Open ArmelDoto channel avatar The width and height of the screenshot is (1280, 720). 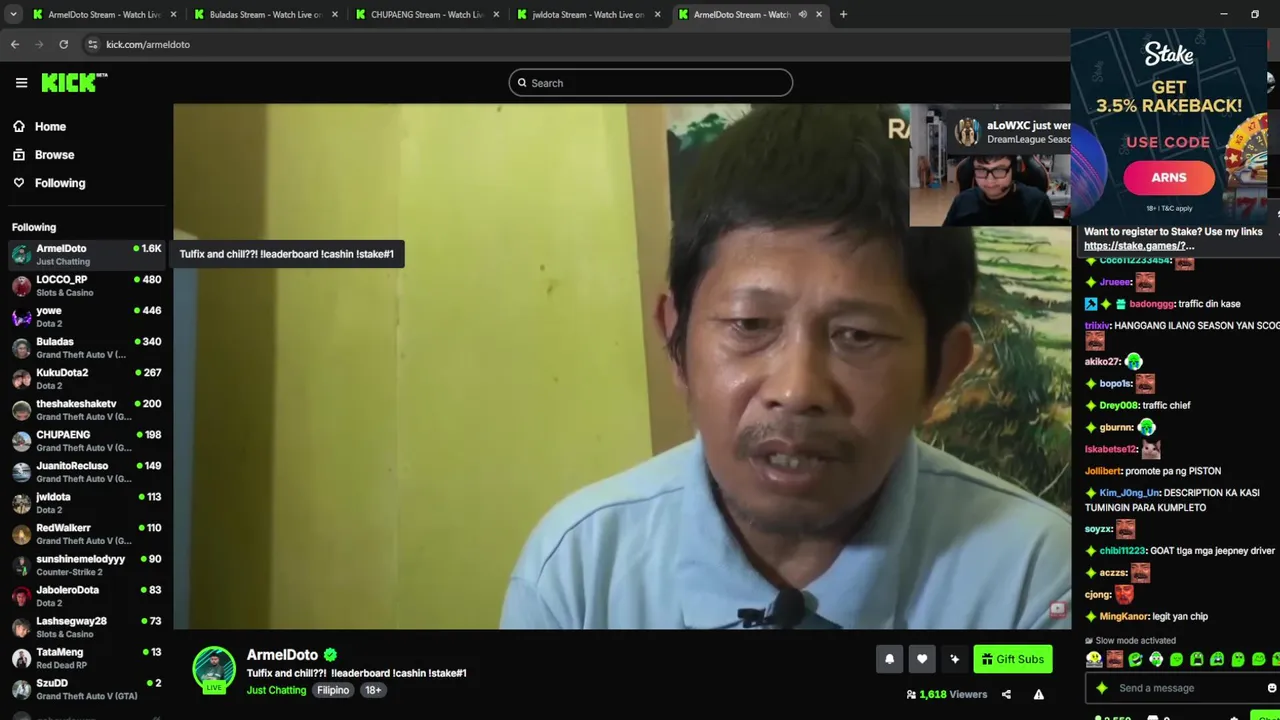[x=214, y=669]
